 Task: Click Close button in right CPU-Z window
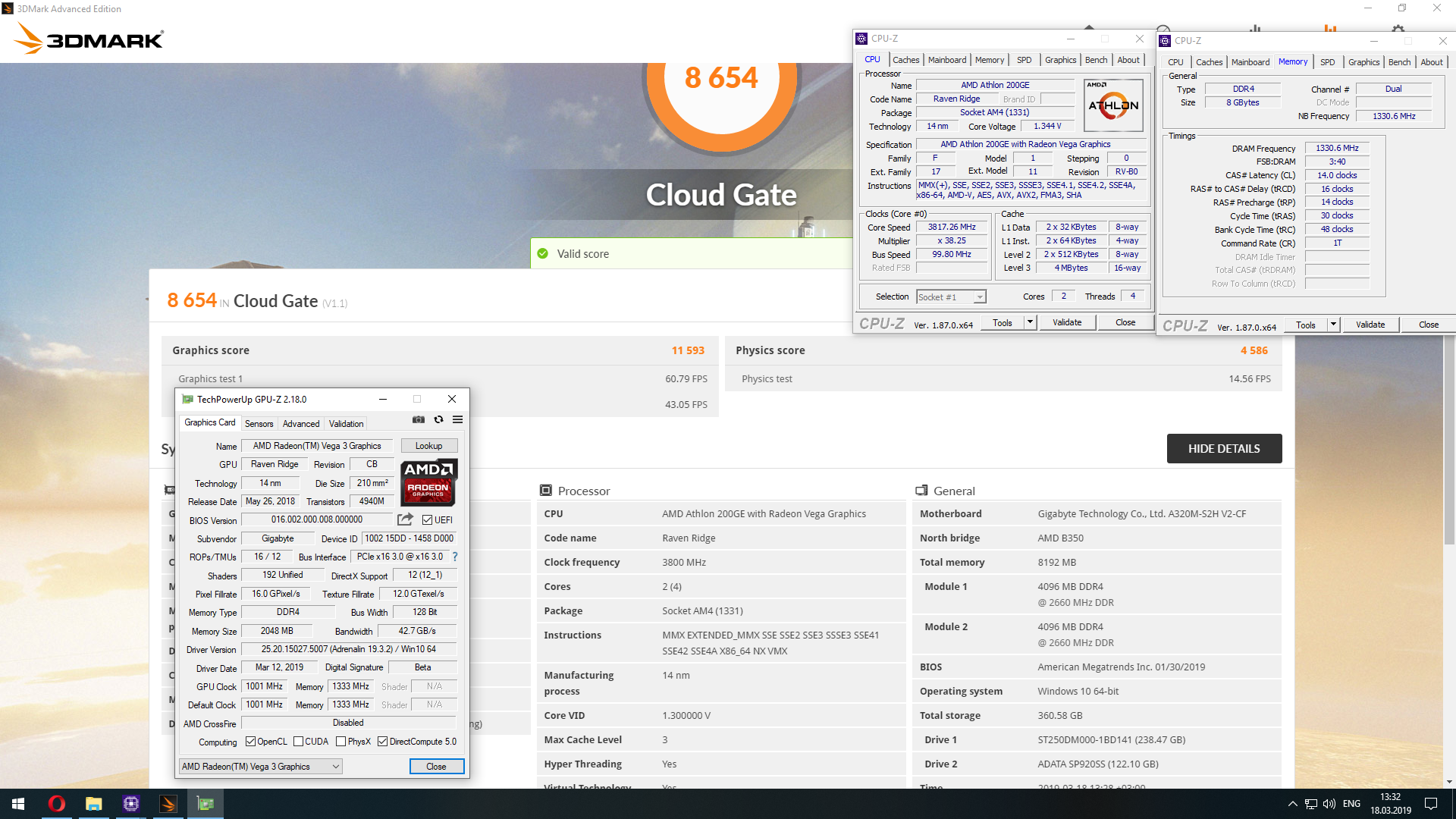1429,325
